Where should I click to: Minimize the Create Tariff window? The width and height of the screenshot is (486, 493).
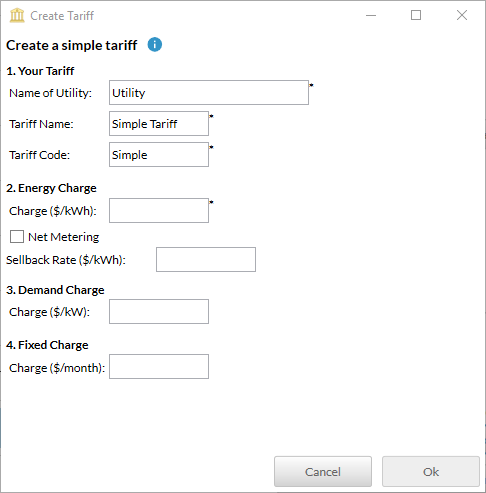coord(371,15)
